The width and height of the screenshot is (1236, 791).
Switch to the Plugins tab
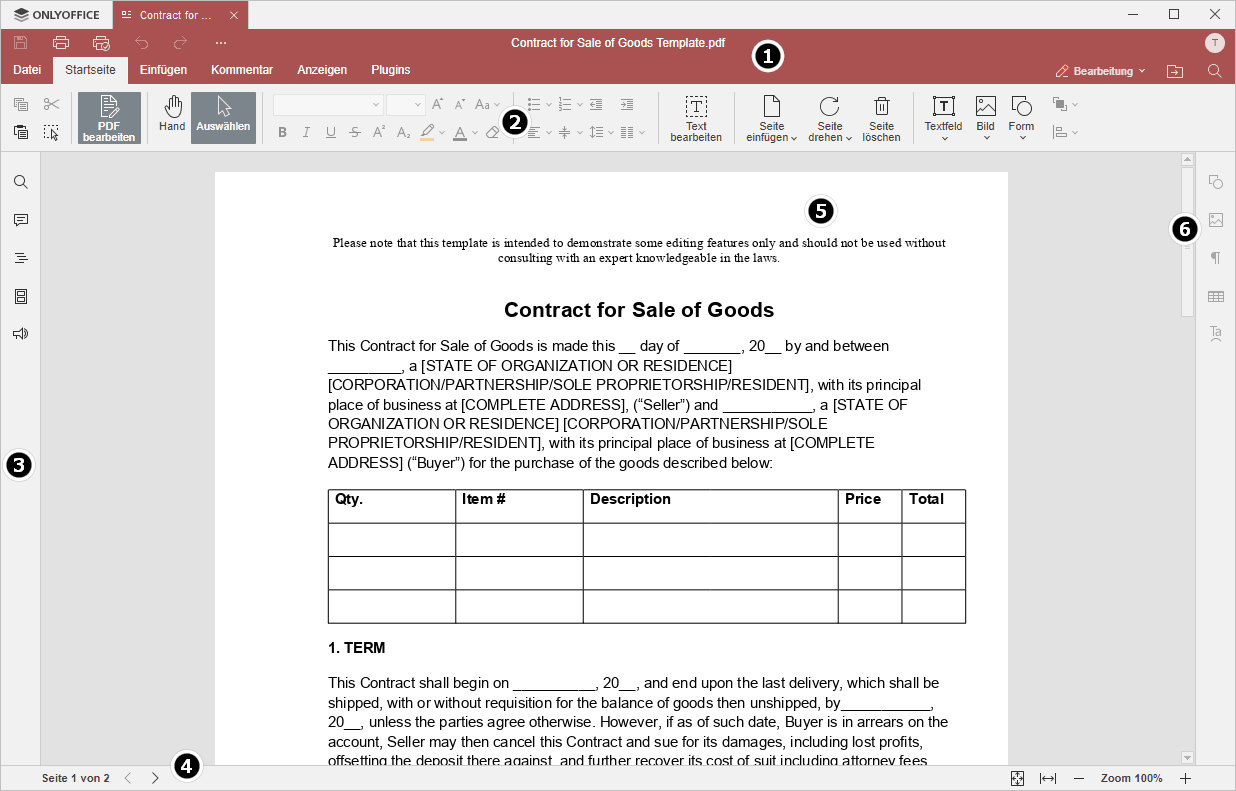tap(391, 70)
